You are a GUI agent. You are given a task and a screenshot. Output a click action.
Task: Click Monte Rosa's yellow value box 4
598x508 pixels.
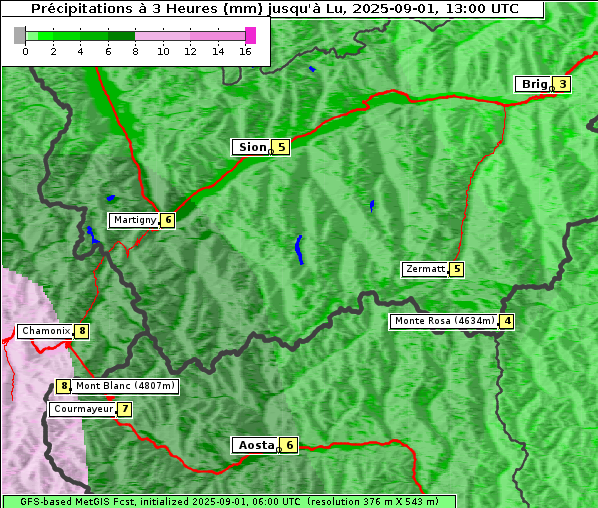tap(507, 321)
